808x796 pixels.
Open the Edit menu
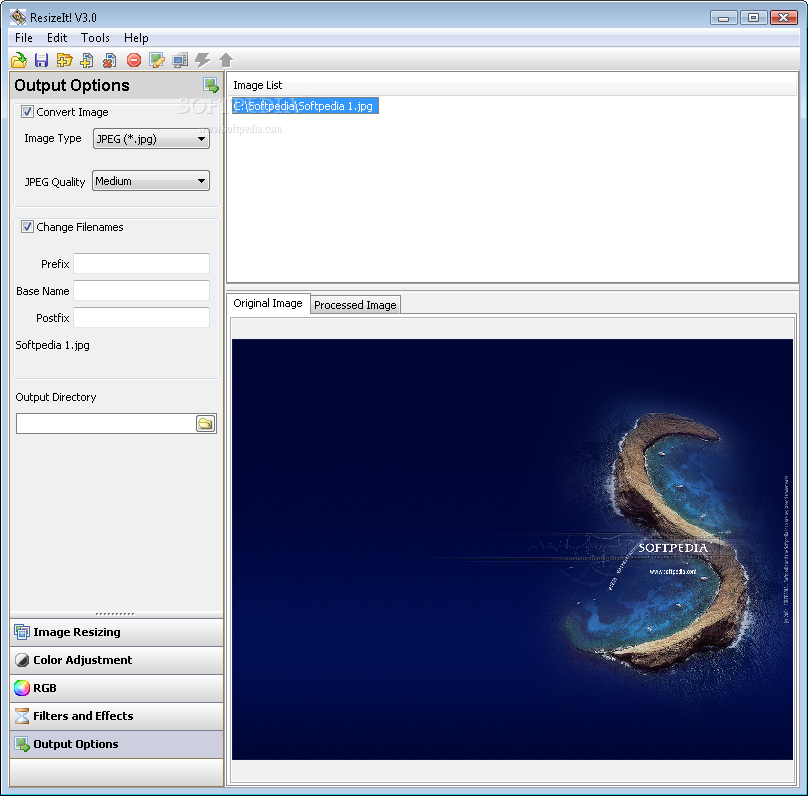[57, 38]
